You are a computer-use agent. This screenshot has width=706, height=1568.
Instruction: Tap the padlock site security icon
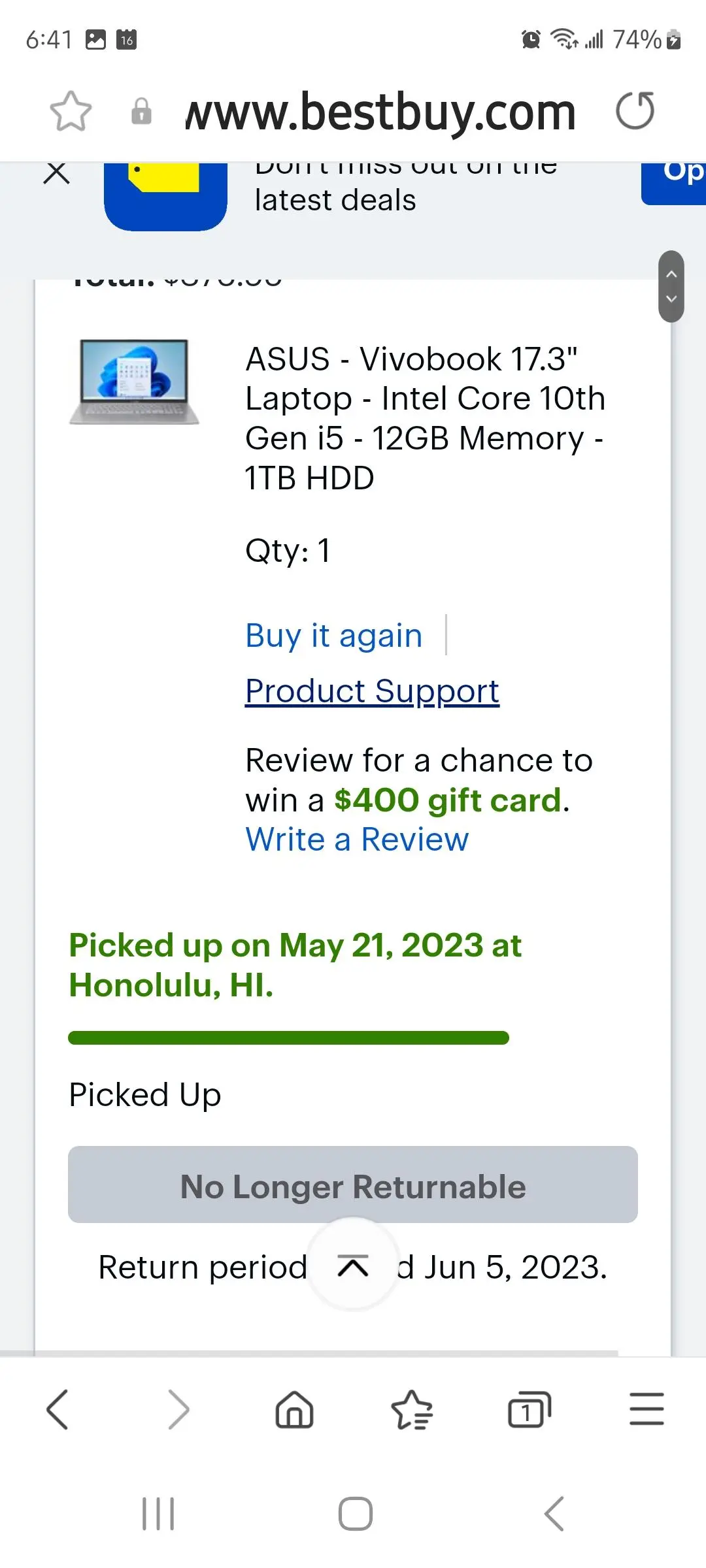click(141, 111)
